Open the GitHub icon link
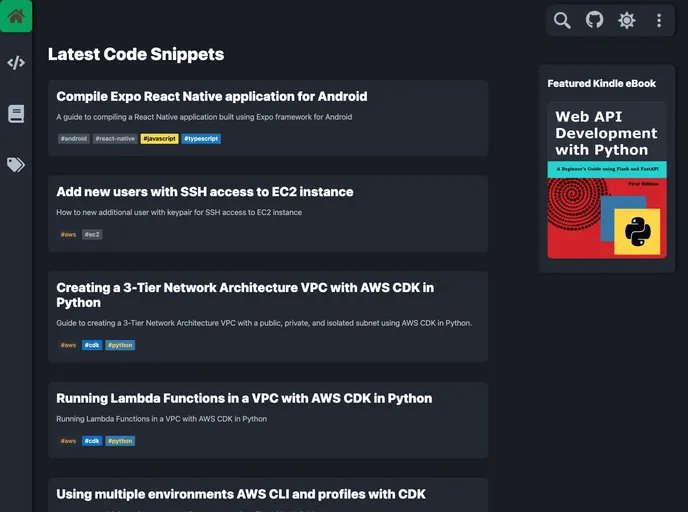Image resolution: width=688 pixels, height=512 pixels. click(595, 20)
